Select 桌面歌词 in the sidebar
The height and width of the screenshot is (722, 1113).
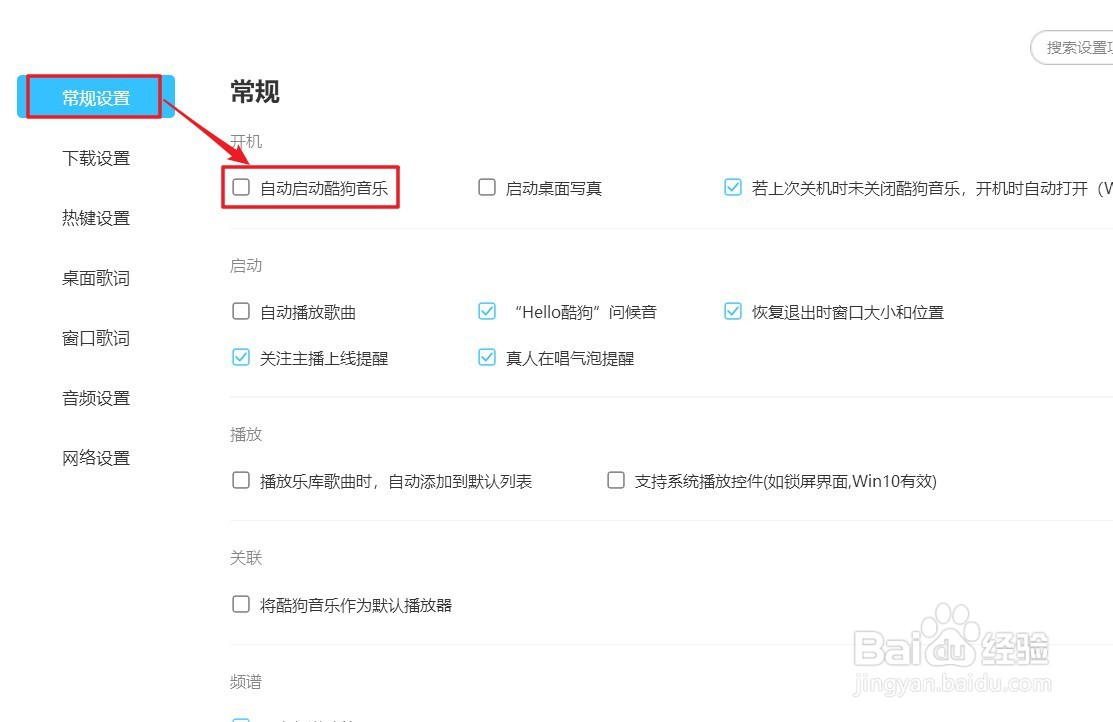click(96, 278)
